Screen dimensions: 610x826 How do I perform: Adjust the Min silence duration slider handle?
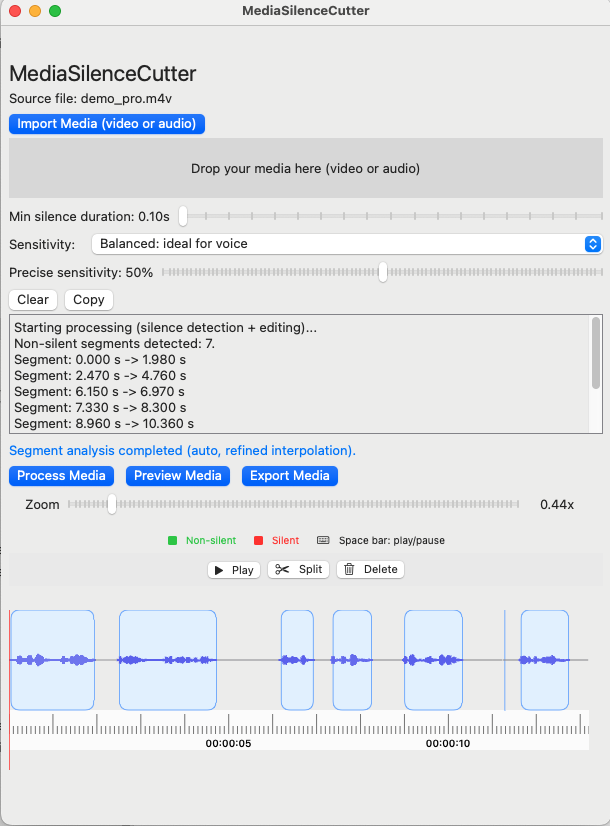tap(183, 216)
